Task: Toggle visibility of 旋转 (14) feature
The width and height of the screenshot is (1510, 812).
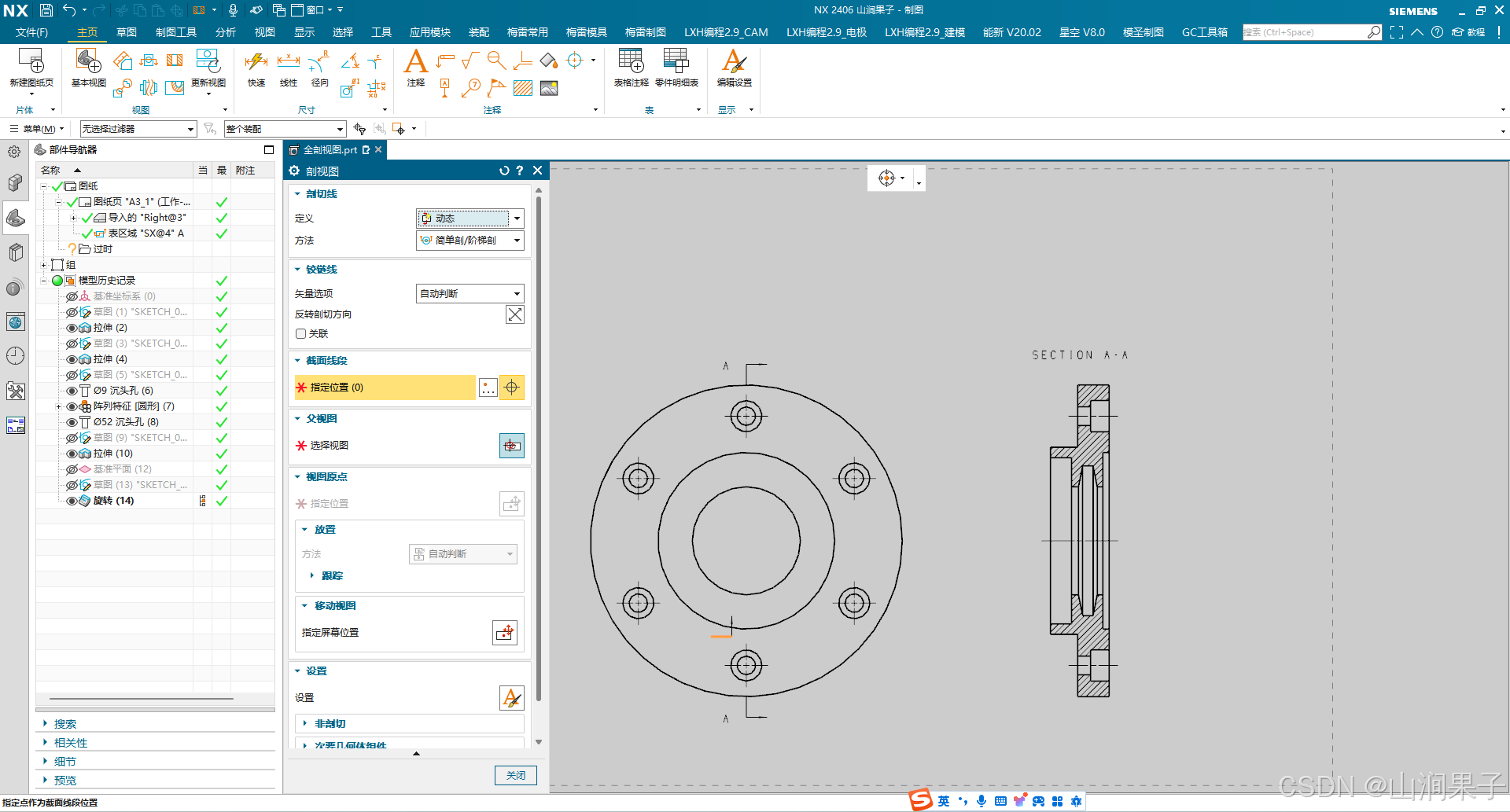Action: pos(72,501)
